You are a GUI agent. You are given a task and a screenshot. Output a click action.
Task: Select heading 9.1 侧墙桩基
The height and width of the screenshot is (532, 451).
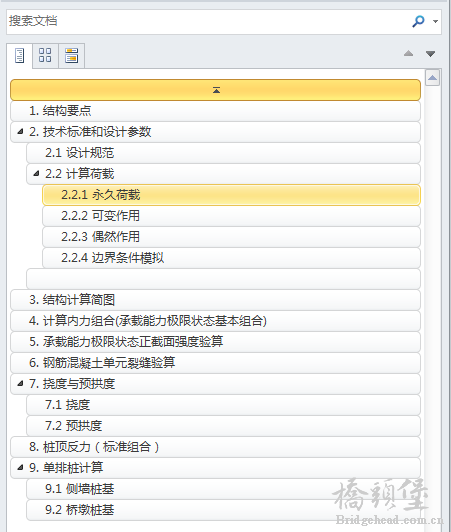(223, 489)
